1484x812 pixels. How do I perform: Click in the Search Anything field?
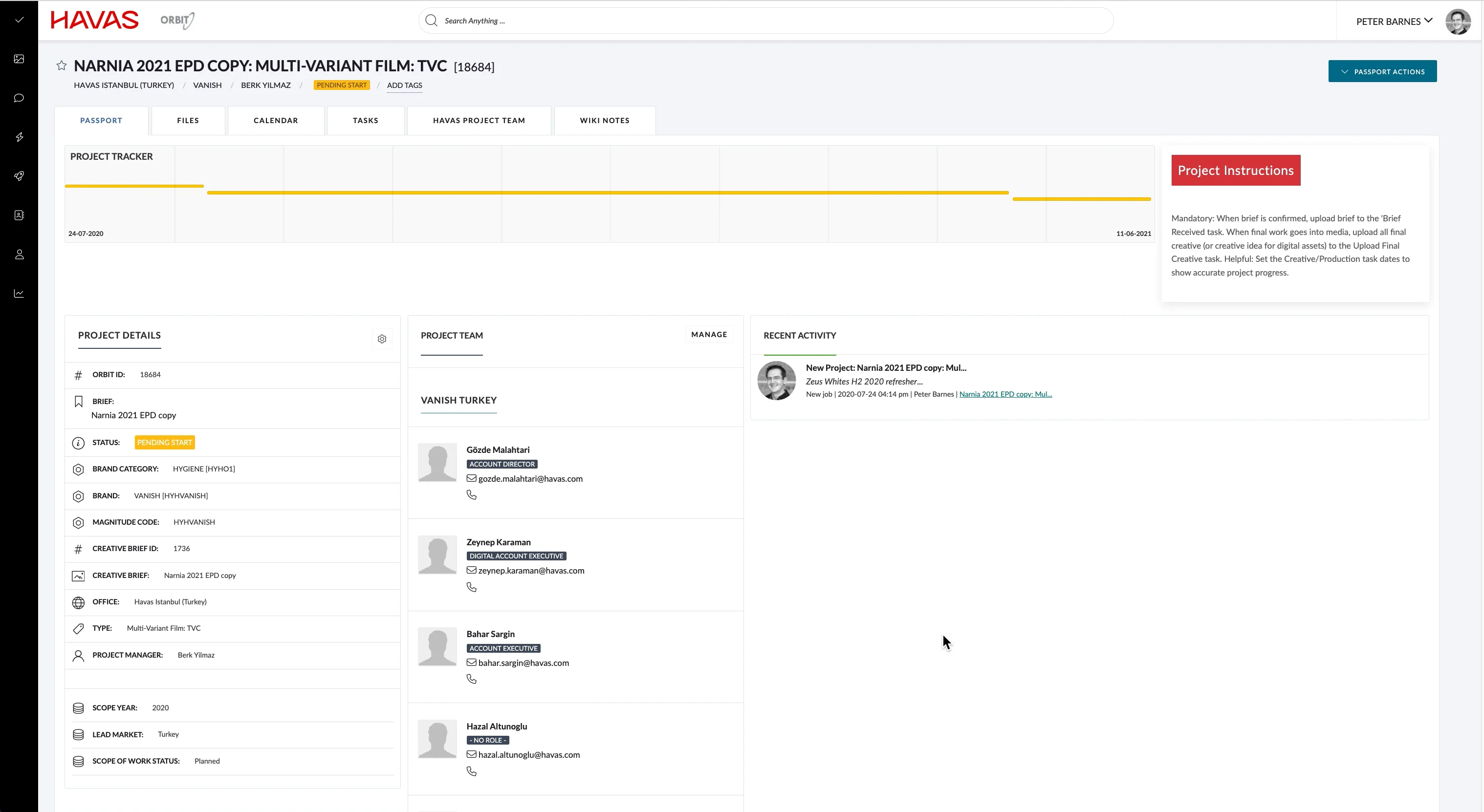[765, 21]
